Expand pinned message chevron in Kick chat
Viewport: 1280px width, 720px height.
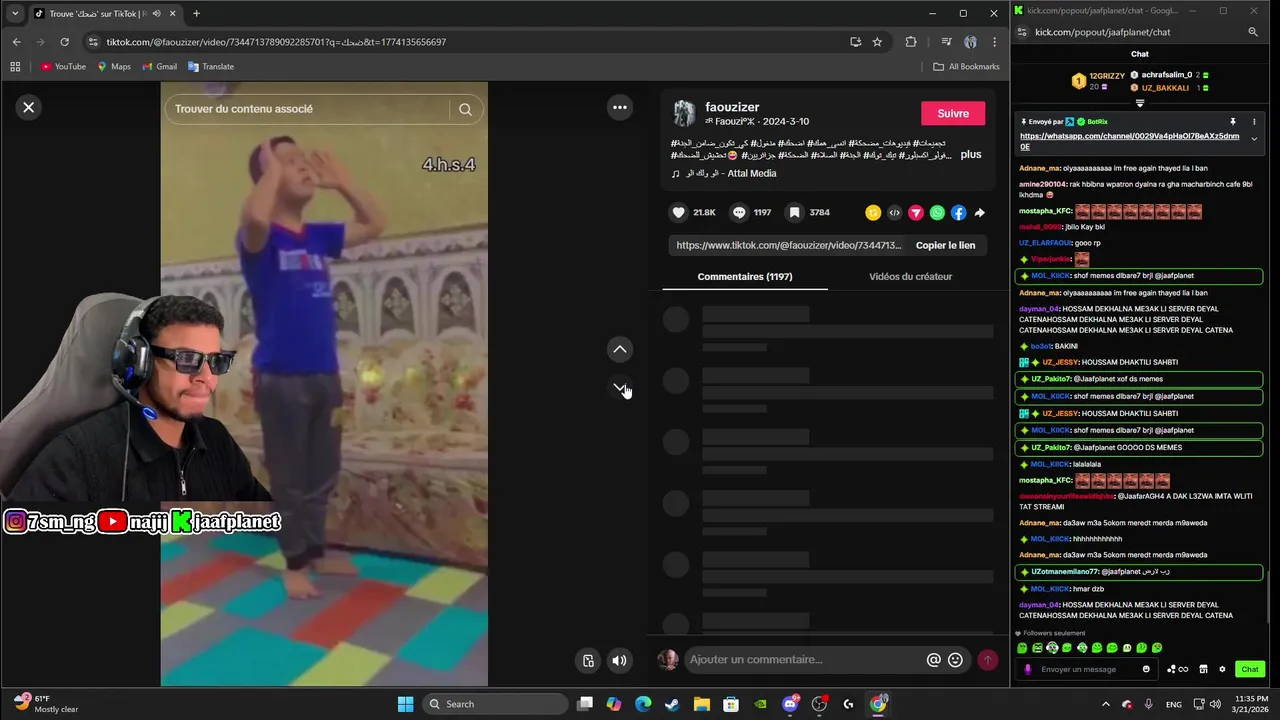1254,139
